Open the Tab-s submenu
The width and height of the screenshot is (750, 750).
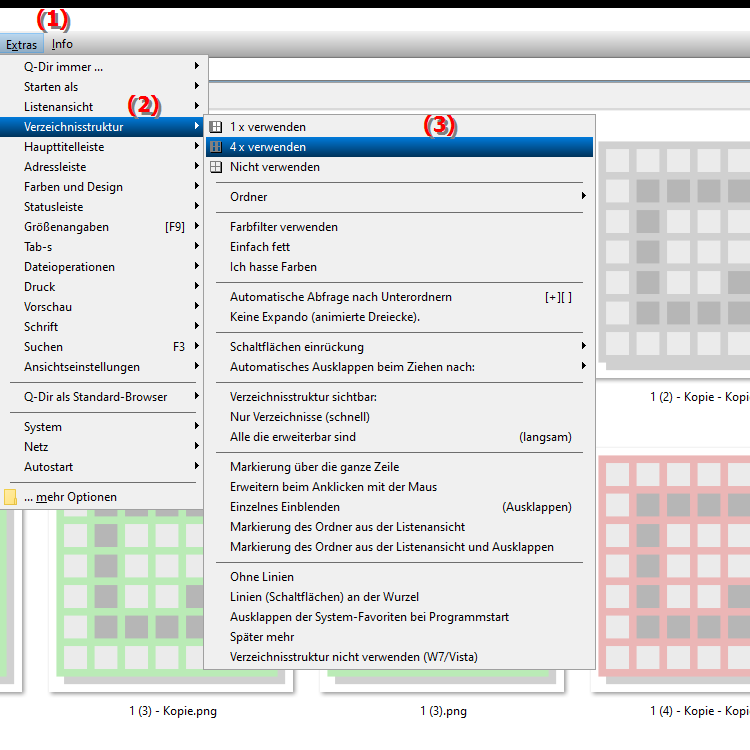(103, 247)
